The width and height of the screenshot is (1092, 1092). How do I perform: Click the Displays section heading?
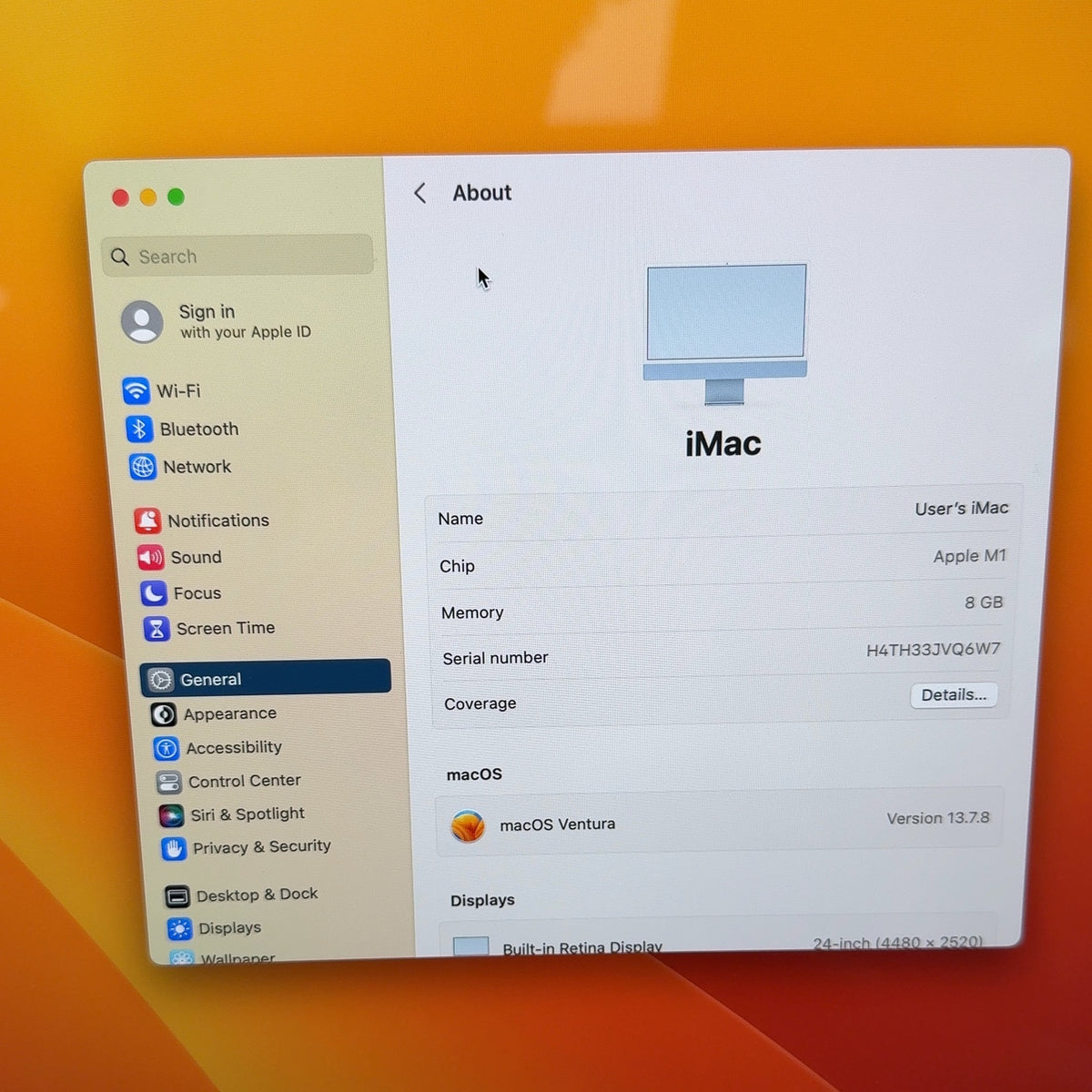click(482, 900)
